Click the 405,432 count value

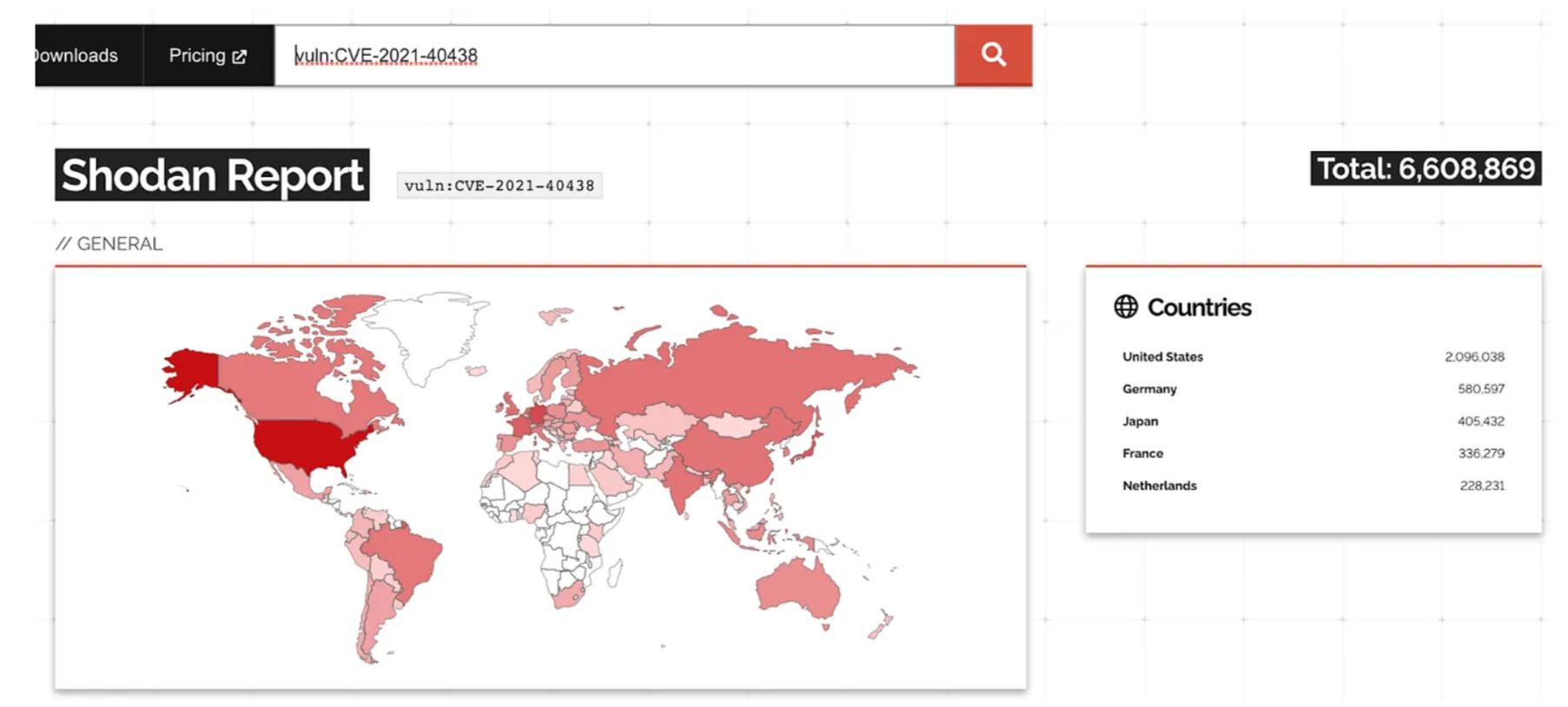tap(1481, 421)
